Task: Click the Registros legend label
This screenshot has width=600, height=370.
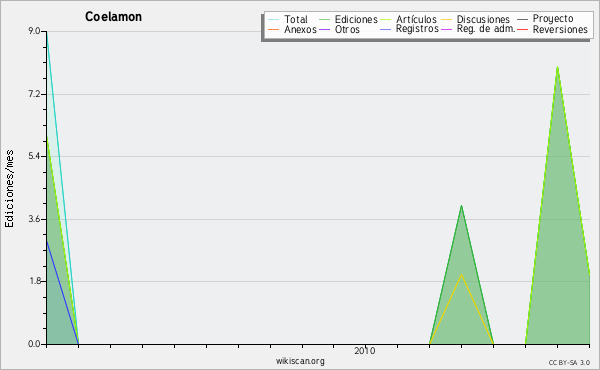Action: point(417,29)
